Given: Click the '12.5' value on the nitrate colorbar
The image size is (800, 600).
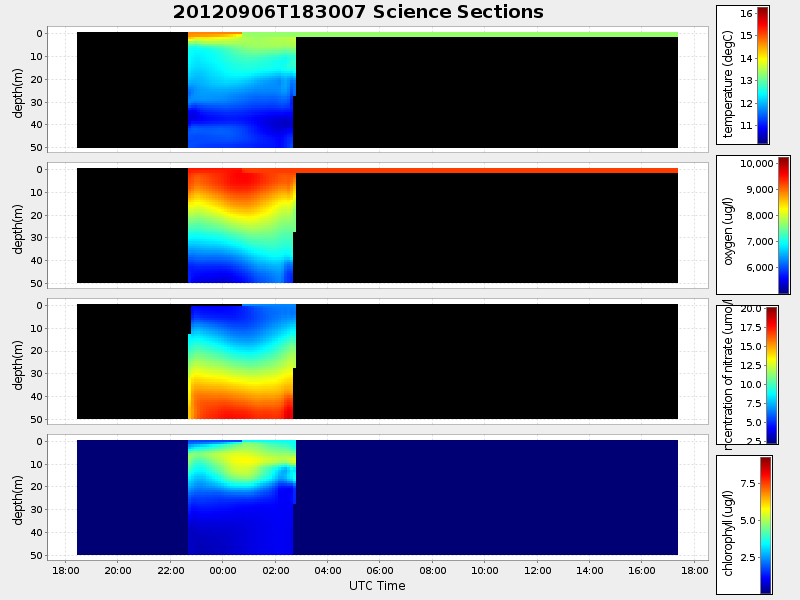Looking at the screenshot, I should coord(751,365).
